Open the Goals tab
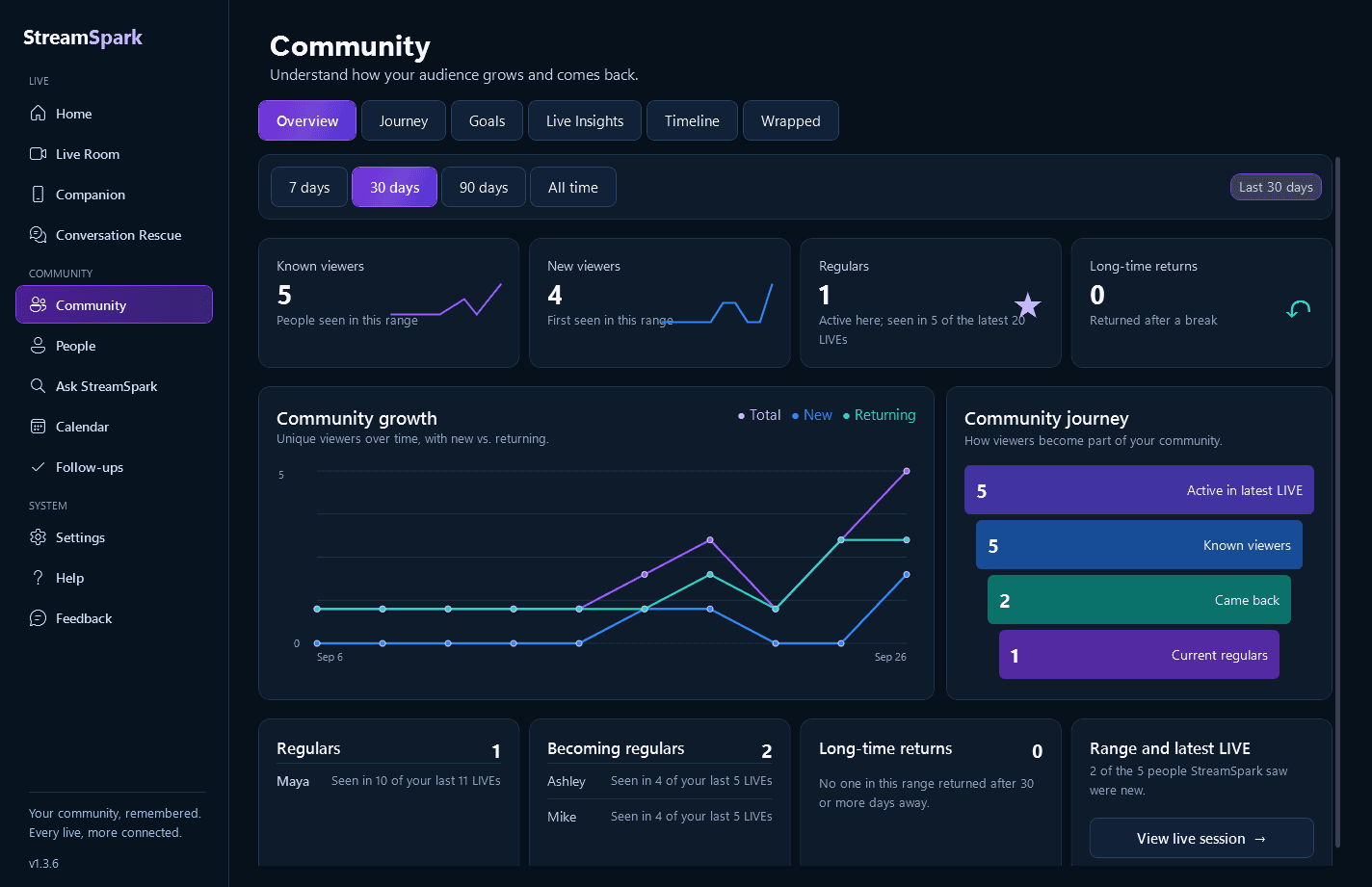Image resolution: width=1372 pixels, height=887 pixels. (x=488, y=120)
